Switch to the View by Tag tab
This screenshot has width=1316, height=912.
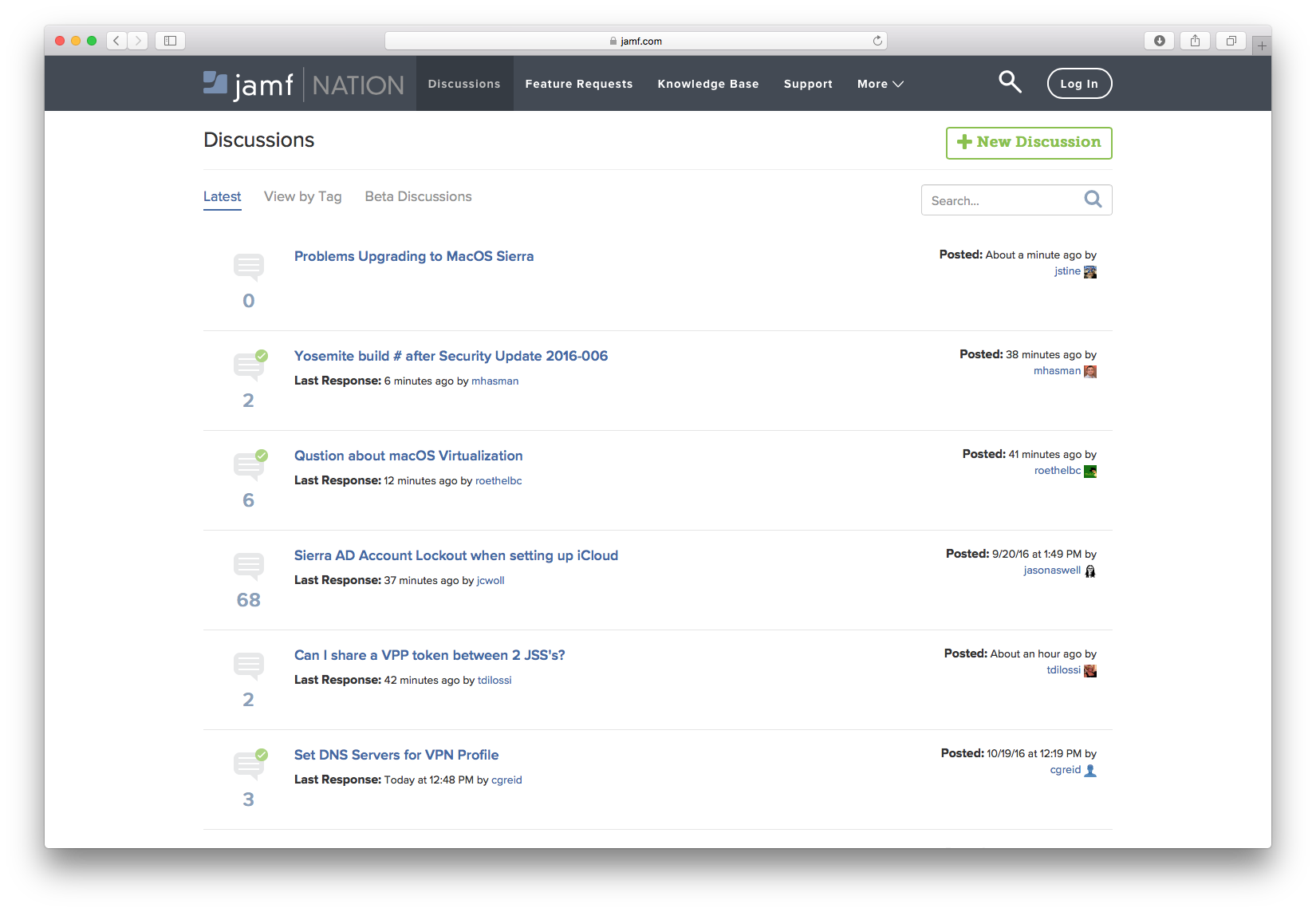[x=302, y=196]
